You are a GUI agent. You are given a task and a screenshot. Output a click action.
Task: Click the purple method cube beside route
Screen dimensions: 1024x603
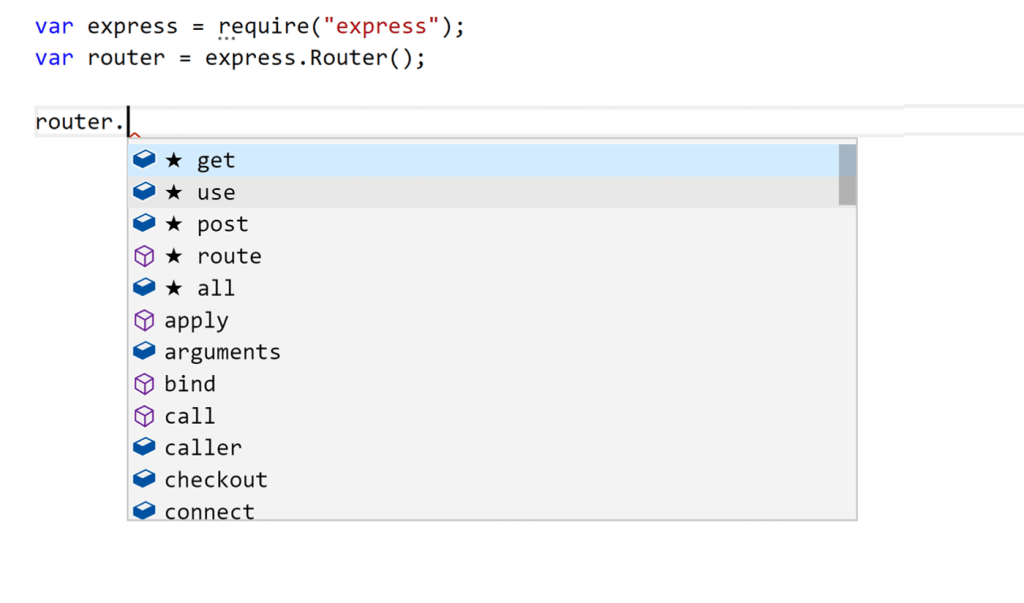coord(145,256)
